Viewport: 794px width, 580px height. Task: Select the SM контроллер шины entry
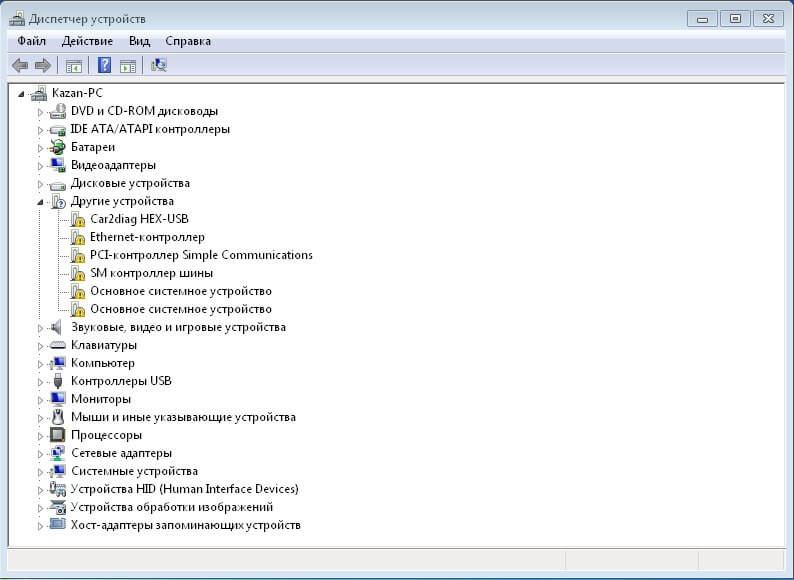(x=151, y=273)
